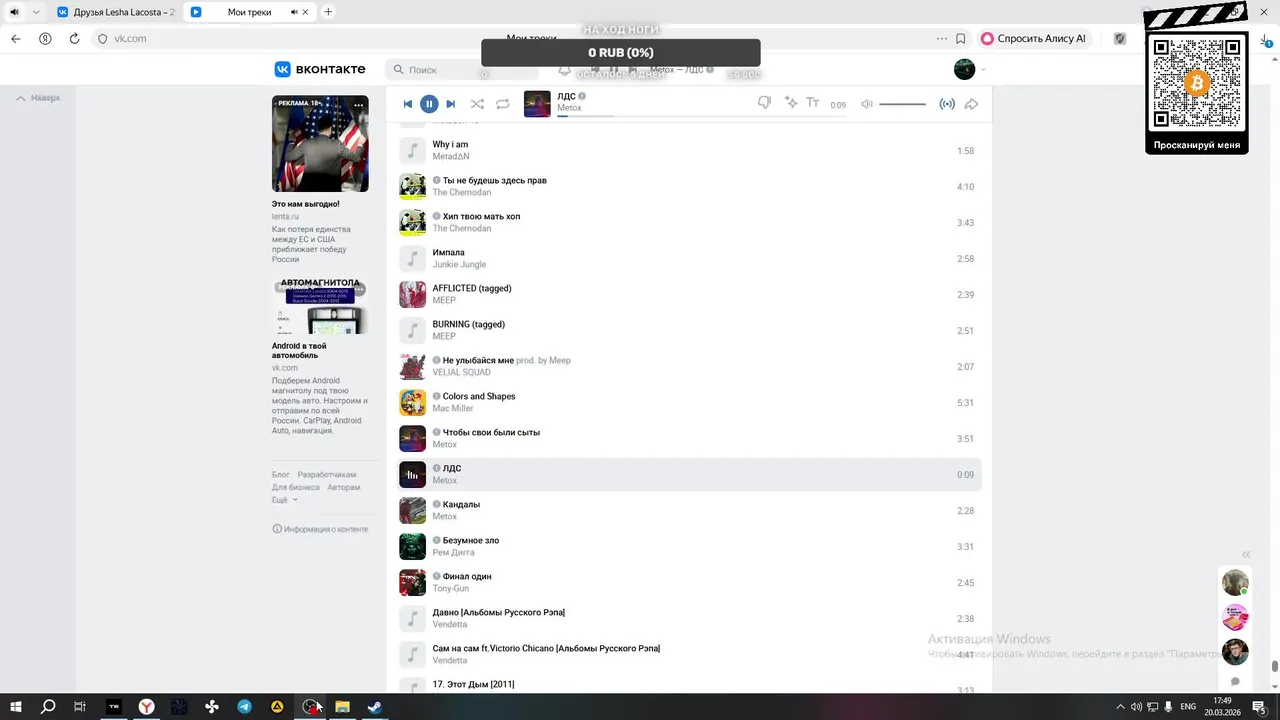The height and width of the screenshot is (720, 1280).
Task: Pause the playing track
Action: pos(429,104)
